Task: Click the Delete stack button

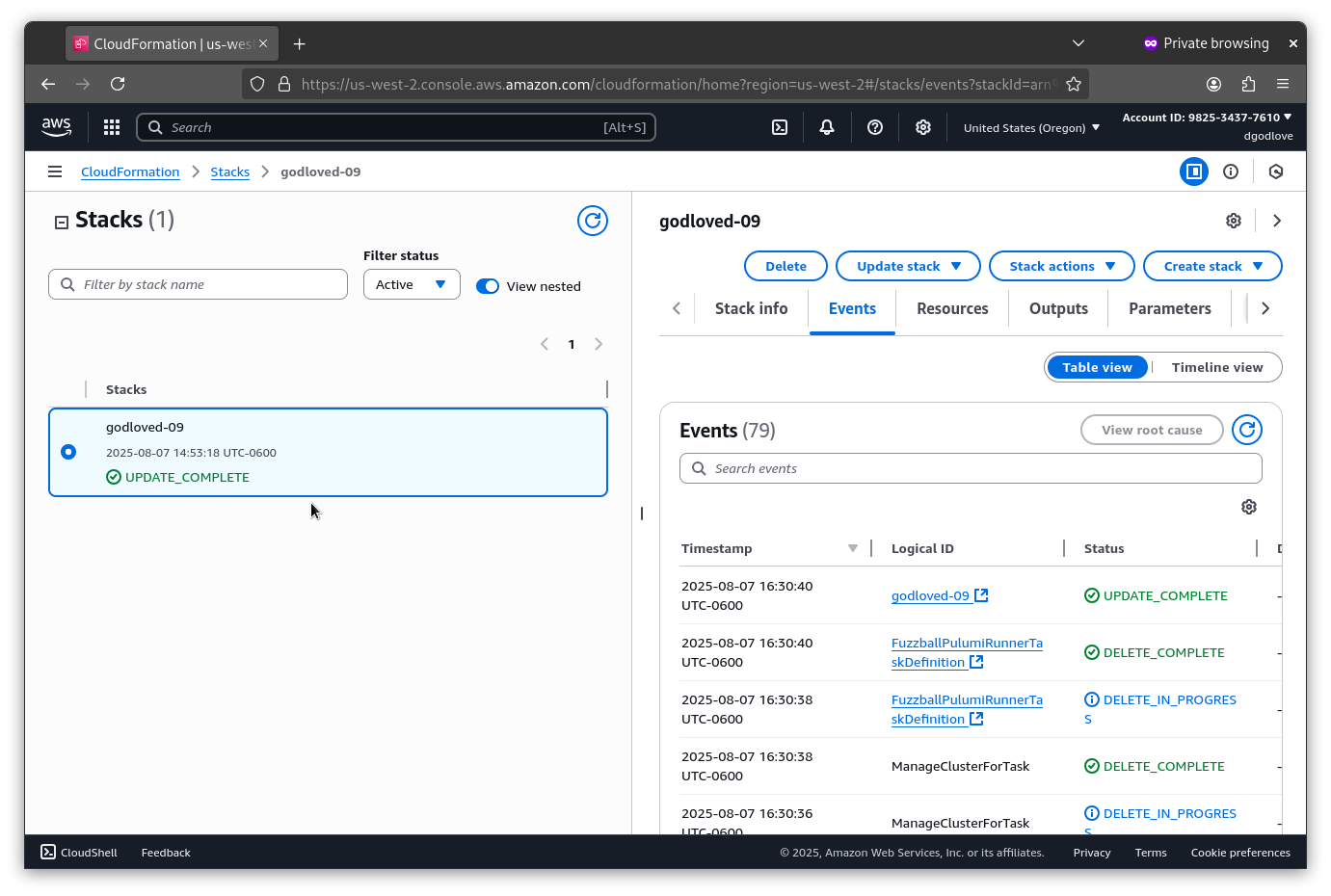Action: (785, 266)
